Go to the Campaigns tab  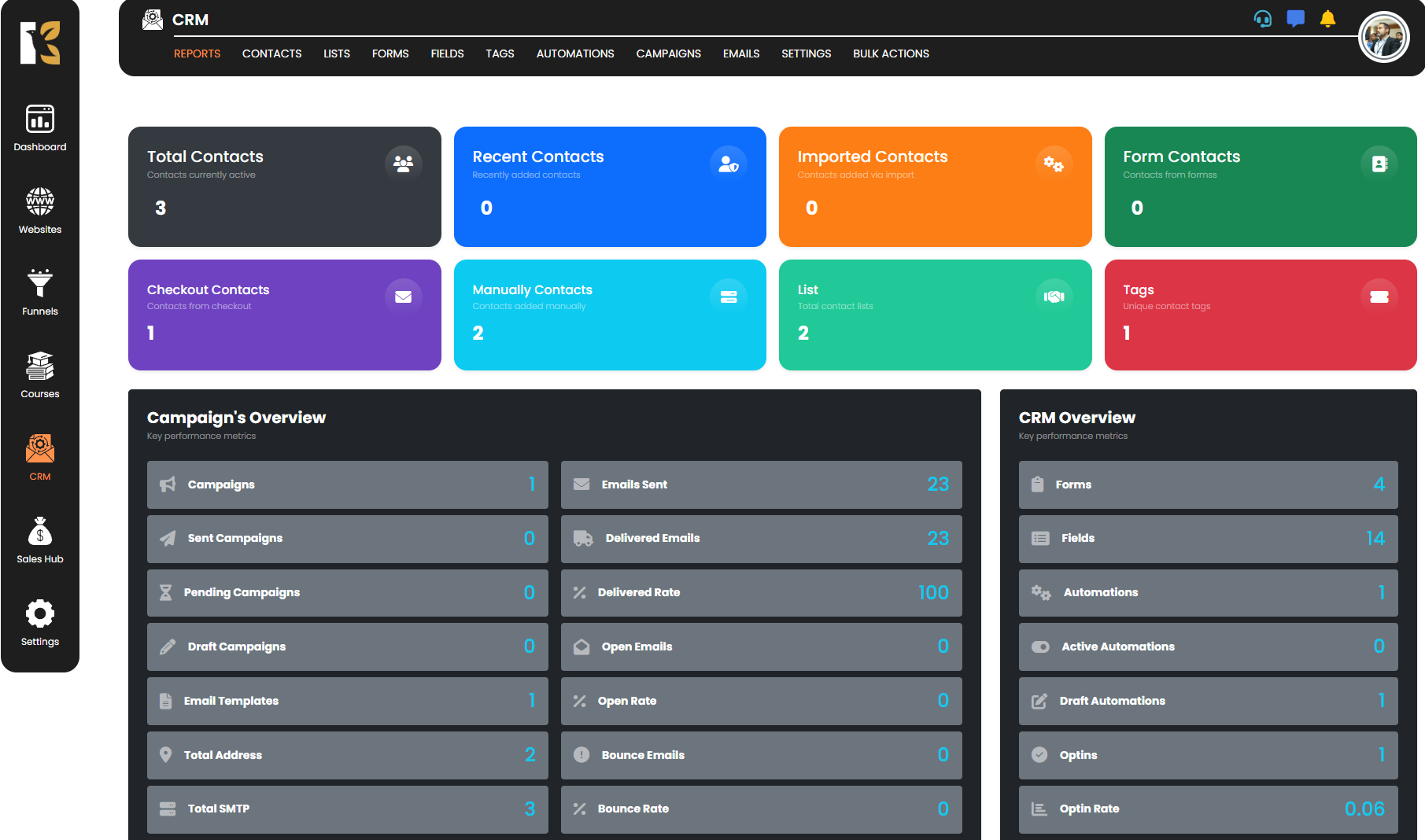pos(668,53)
